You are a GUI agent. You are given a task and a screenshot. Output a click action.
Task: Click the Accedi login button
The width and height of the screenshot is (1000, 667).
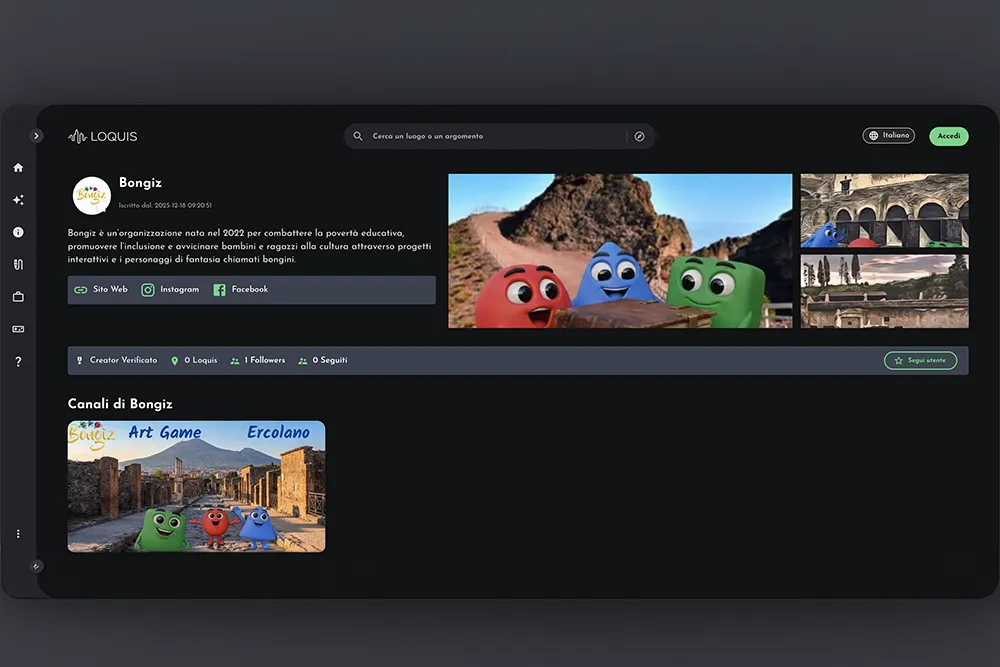tap(948, 136)
